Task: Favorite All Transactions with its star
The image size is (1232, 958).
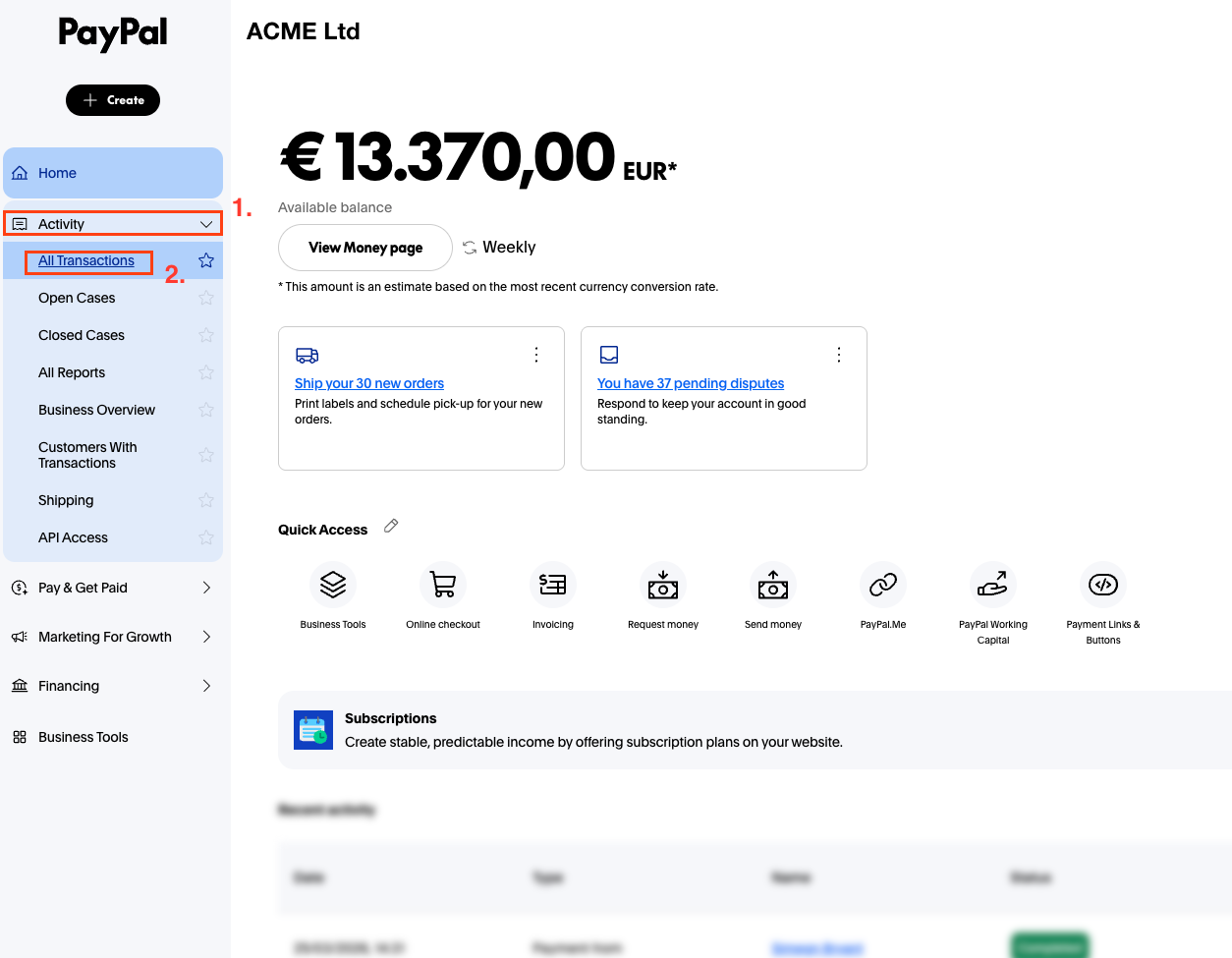Action: point(206,260)
